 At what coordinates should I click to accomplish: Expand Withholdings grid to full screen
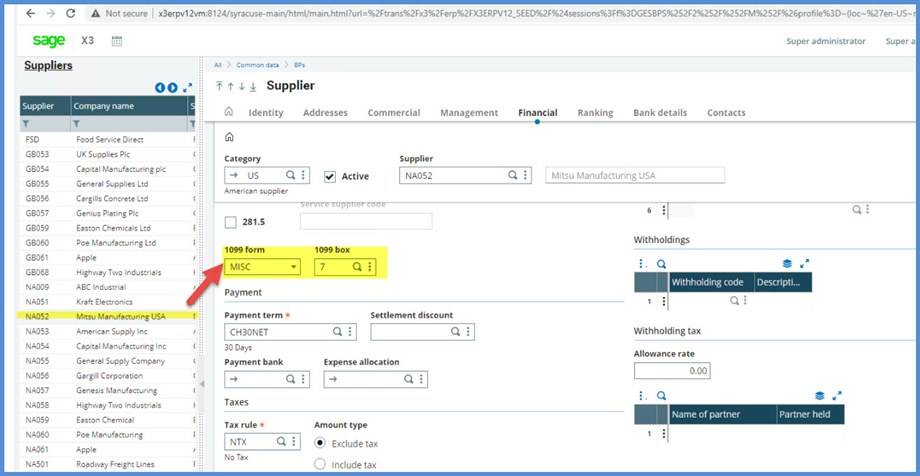804,264
